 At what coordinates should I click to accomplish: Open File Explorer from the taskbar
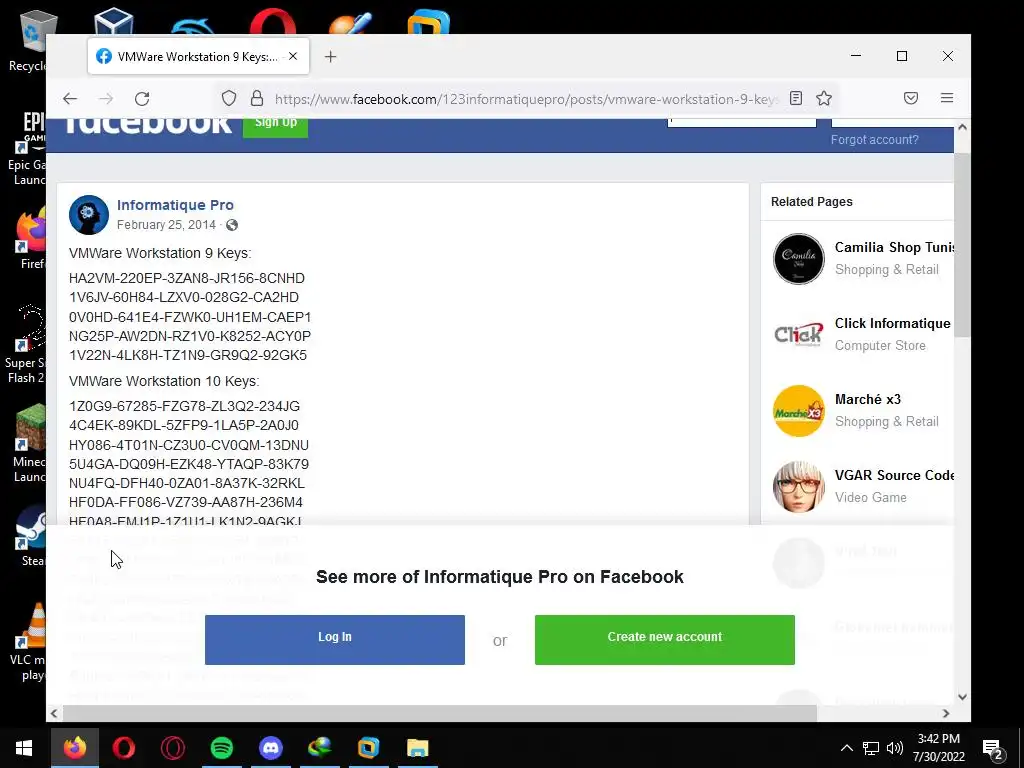(417, 748)
